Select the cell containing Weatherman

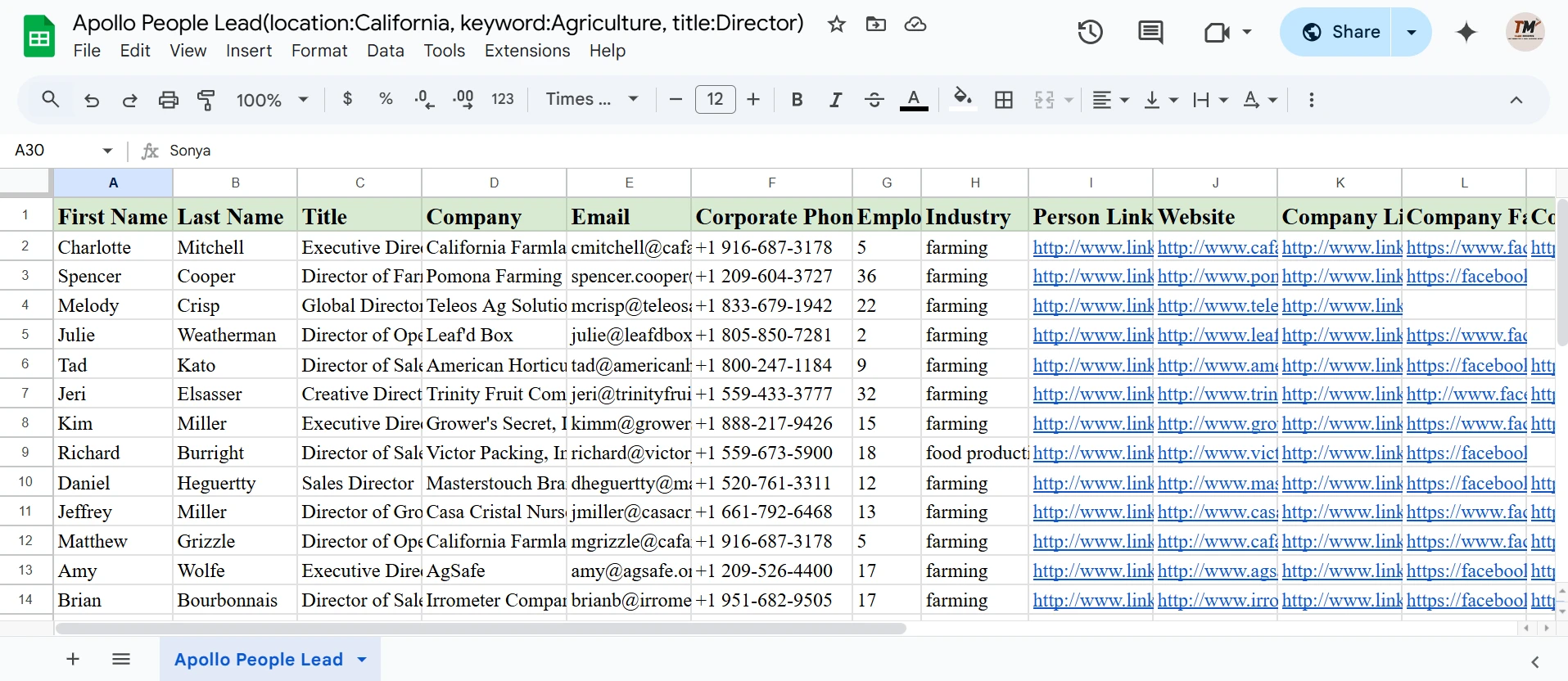click(235, 336)
